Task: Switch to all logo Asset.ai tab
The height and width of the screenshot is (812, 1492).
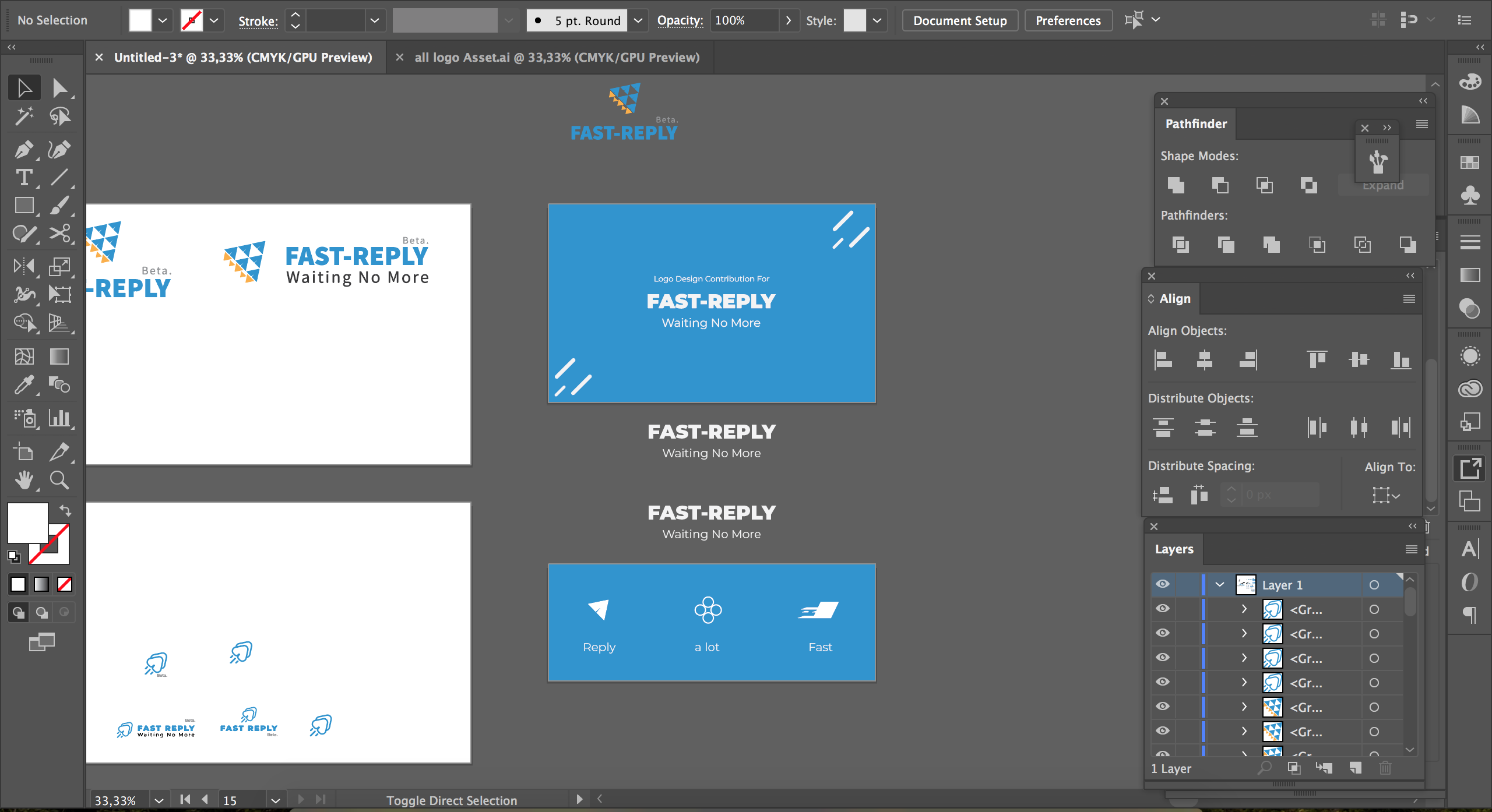Action: click(557, 57)
